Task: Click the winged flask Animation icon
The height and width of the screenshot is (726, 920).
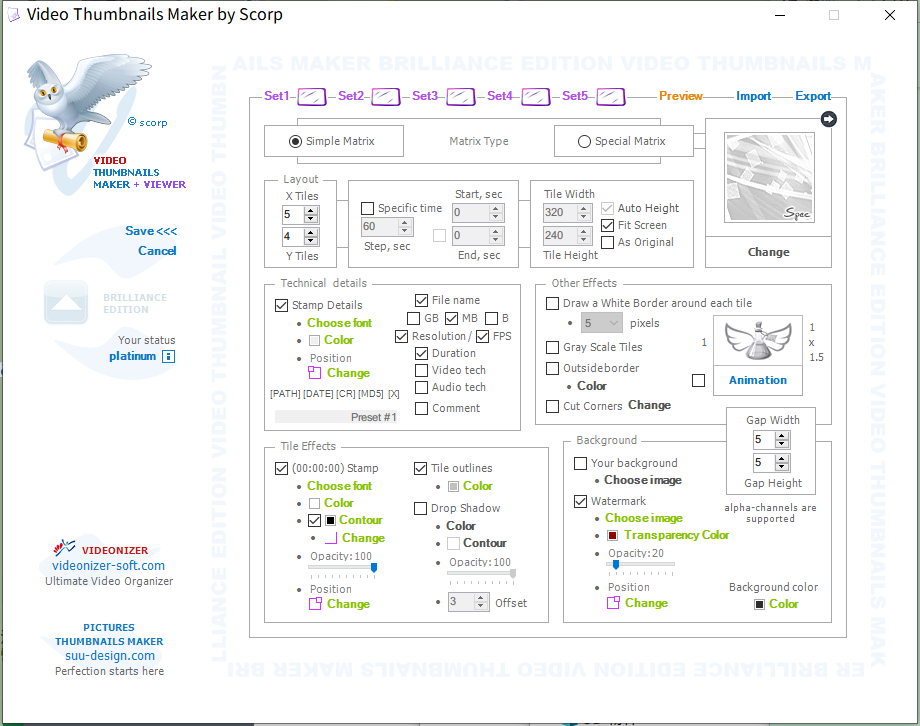Action: tap(757, 346)
